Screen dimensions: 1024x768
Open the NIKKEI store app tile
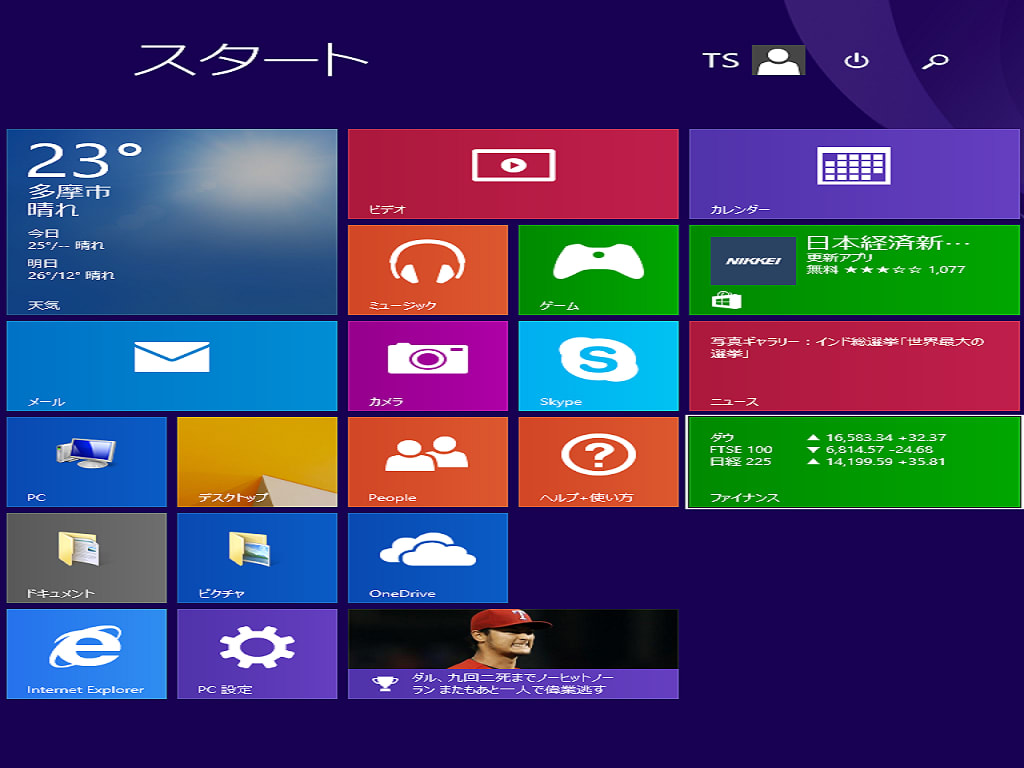(x=854, y=270)
